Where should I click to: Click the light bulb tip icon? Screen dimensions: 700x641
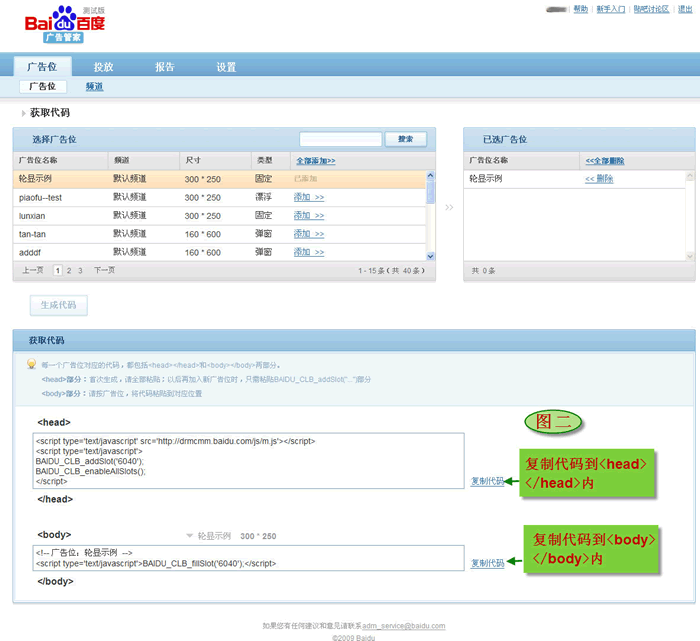(x=31, y=364)
